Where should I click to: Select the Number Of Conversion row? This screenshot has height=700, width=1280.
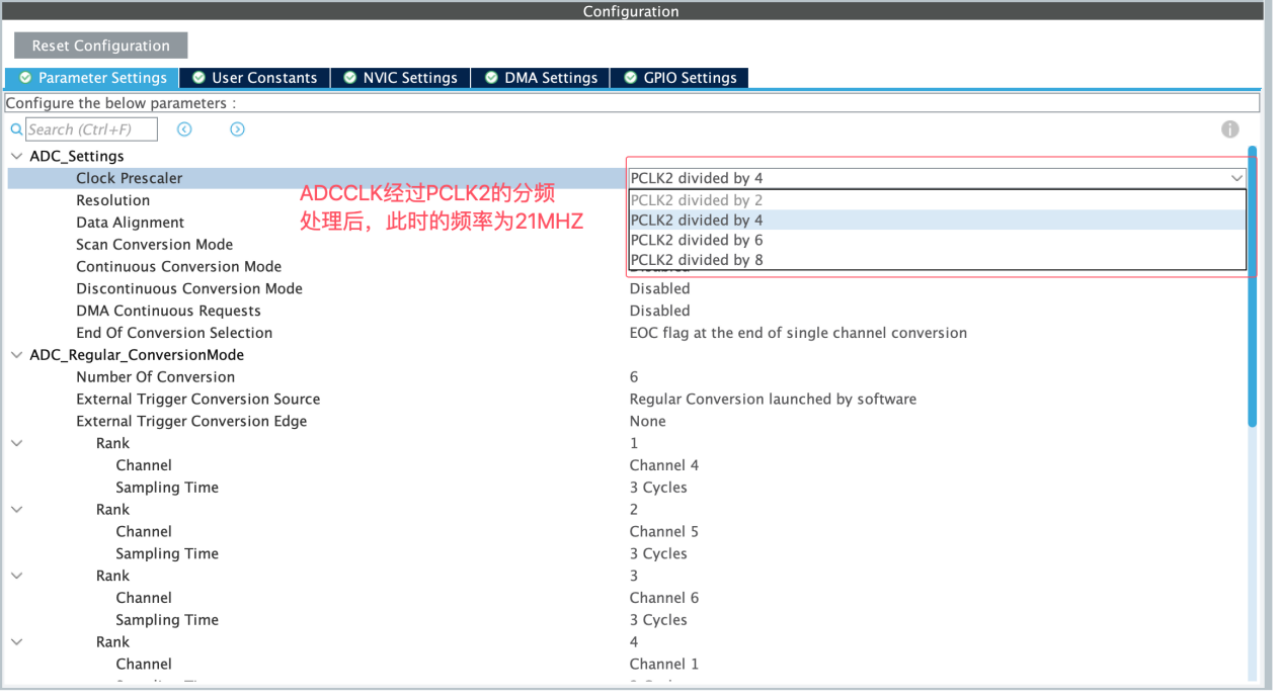click(x=155, y=377)
